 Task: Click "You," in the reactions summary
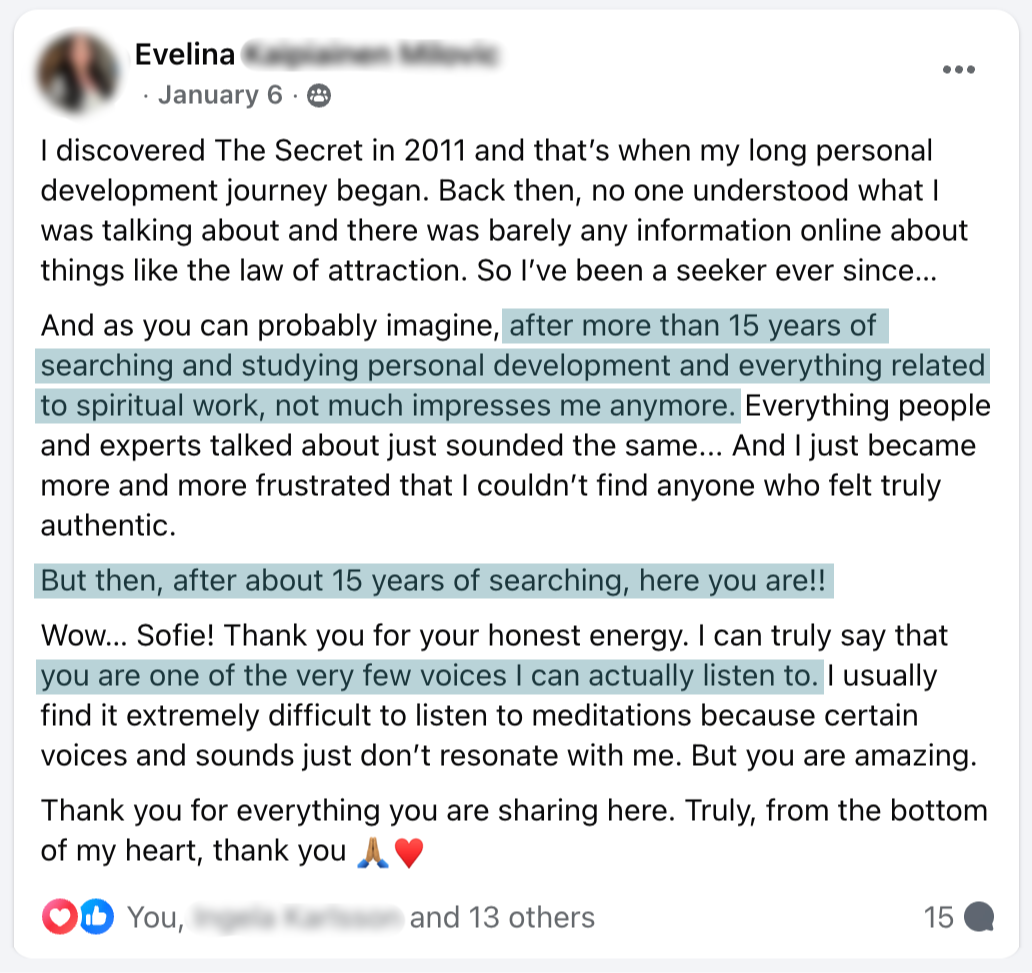click(x=155, y=916)
